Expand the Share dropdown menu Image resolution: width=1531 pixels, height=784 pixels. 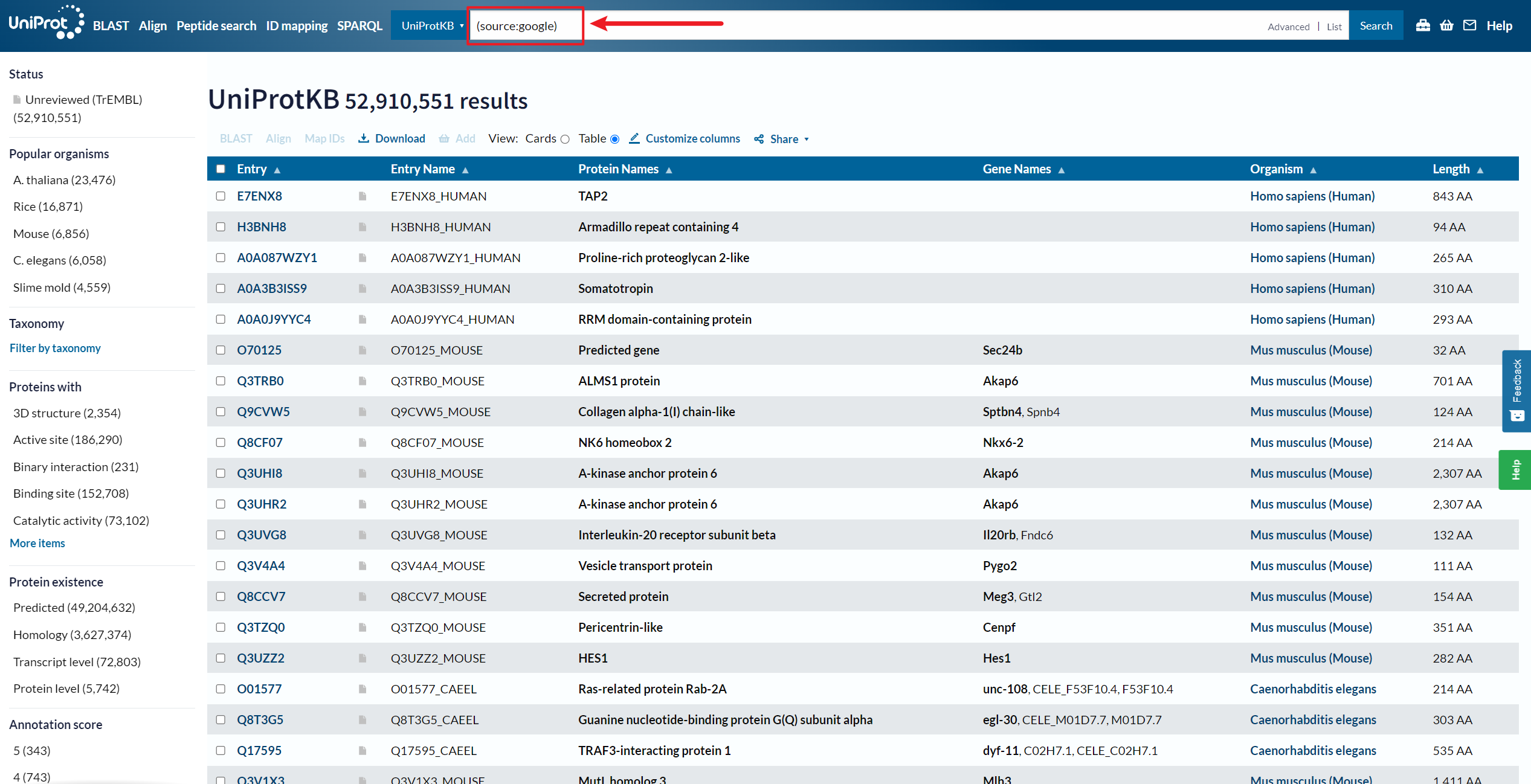point(807,140)
